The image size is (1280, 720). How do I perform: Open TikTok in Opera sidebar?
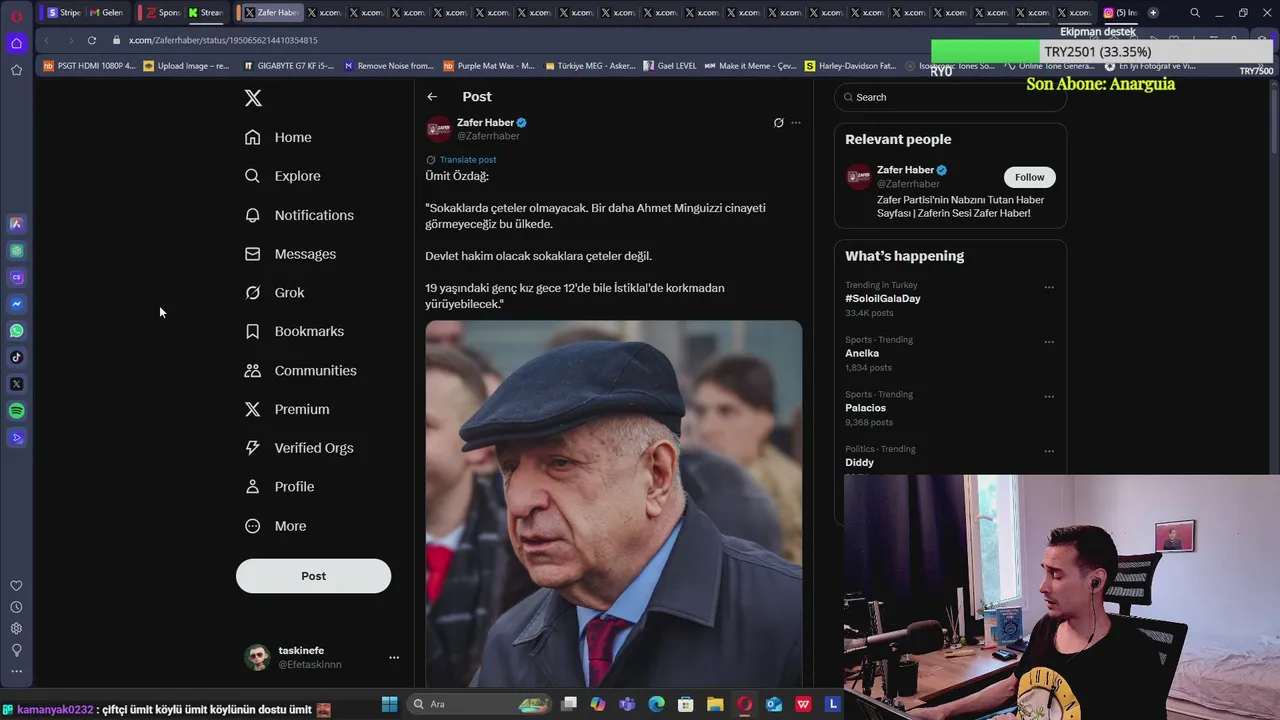16,357
